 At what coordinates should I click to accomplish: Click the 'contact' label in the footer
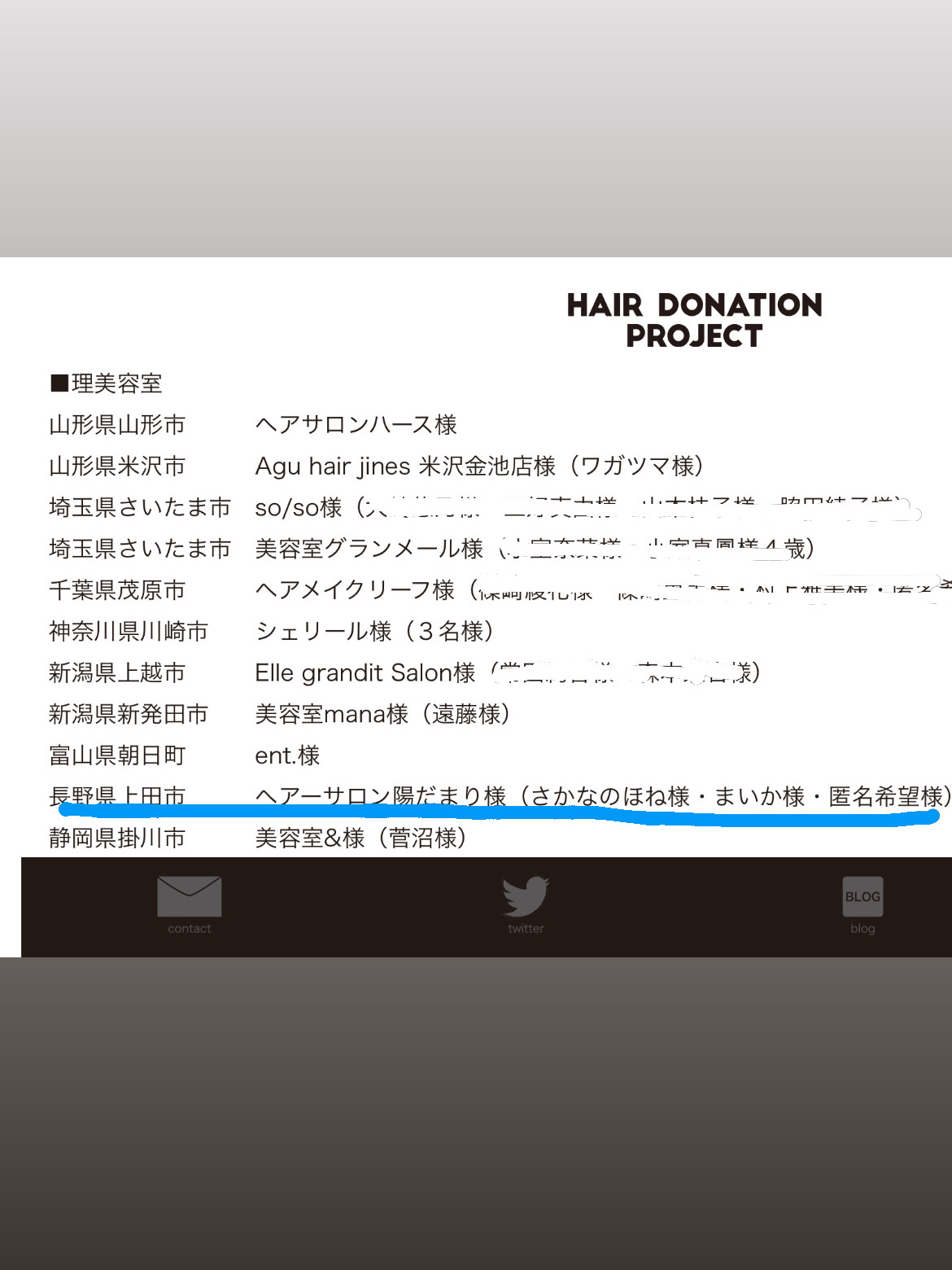[x=189, y=929]
